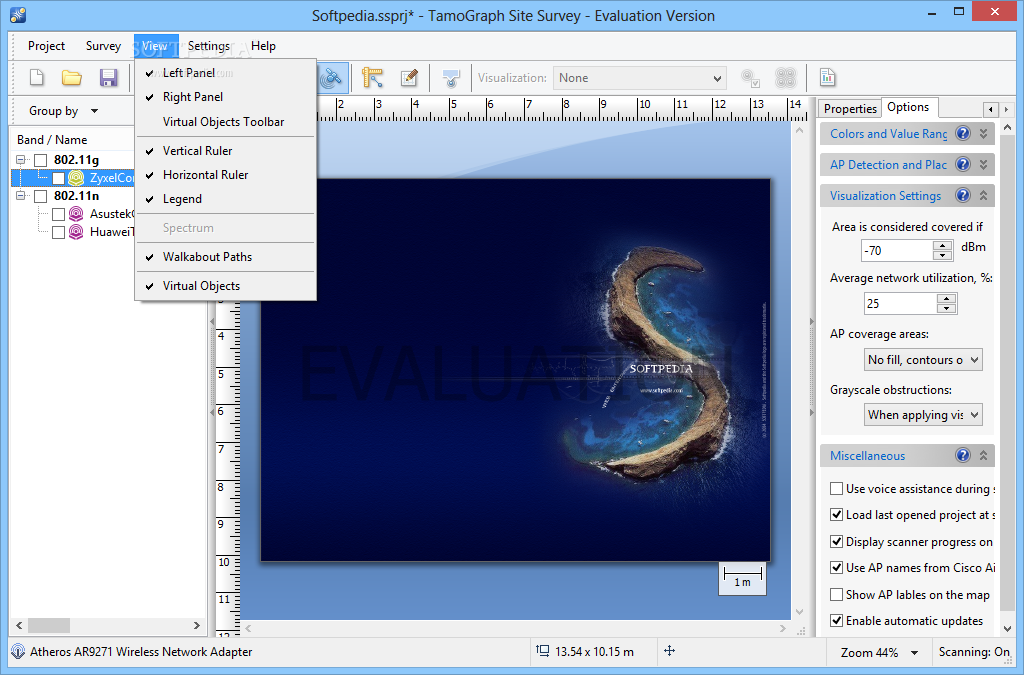
Task: Toggle Vertical Ruler in View menu
Action: coord(225,150)
